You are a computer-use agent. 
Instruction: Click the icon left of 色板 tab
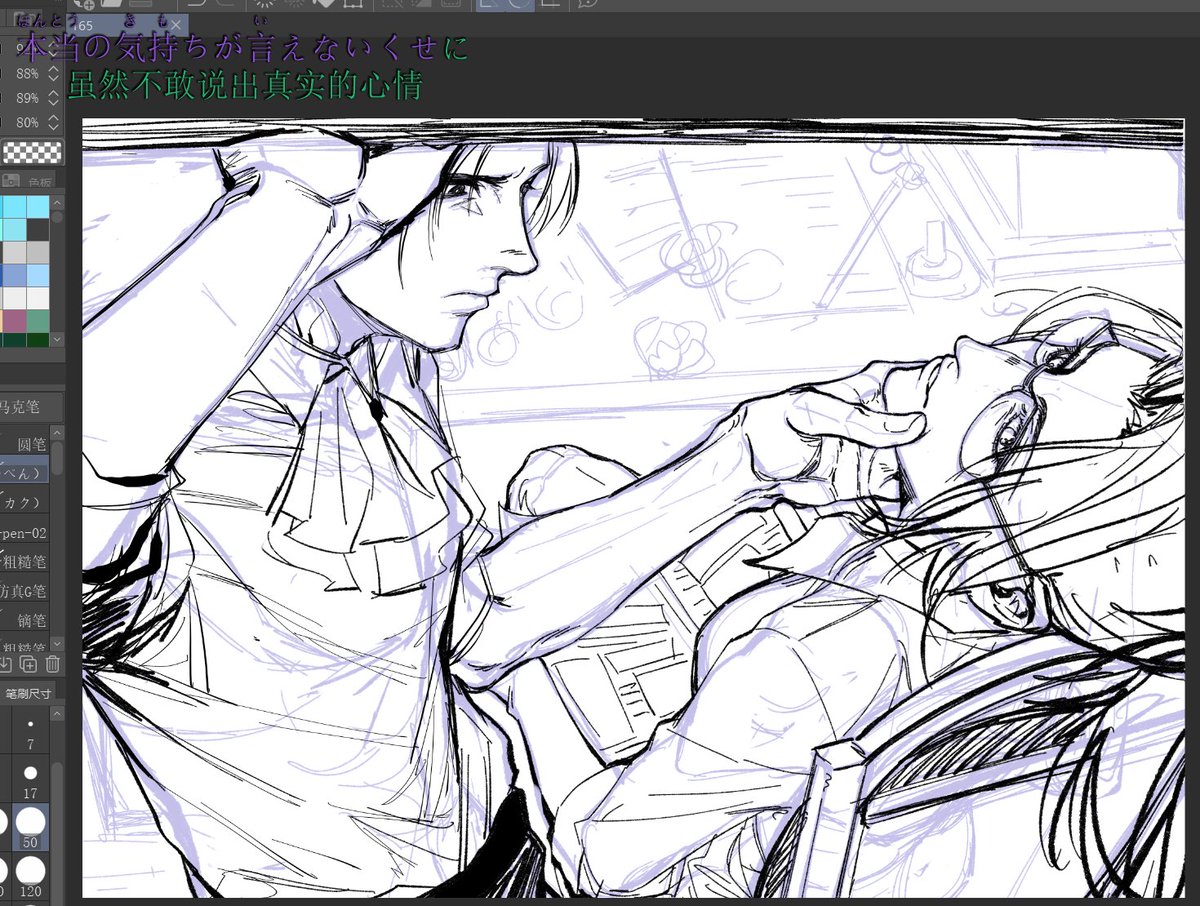(x=11, y=181)
